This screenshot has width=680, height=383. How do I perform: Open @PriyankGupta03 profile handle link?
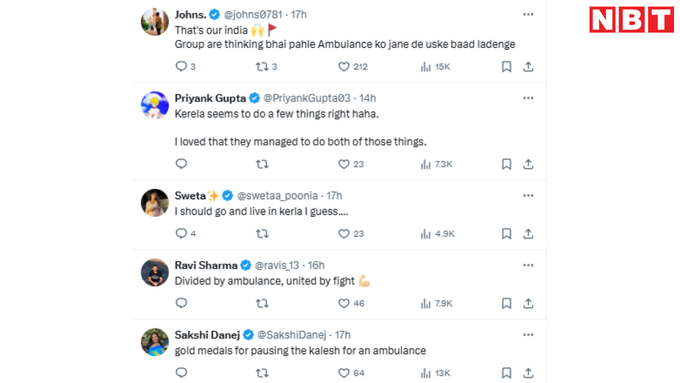307,98
